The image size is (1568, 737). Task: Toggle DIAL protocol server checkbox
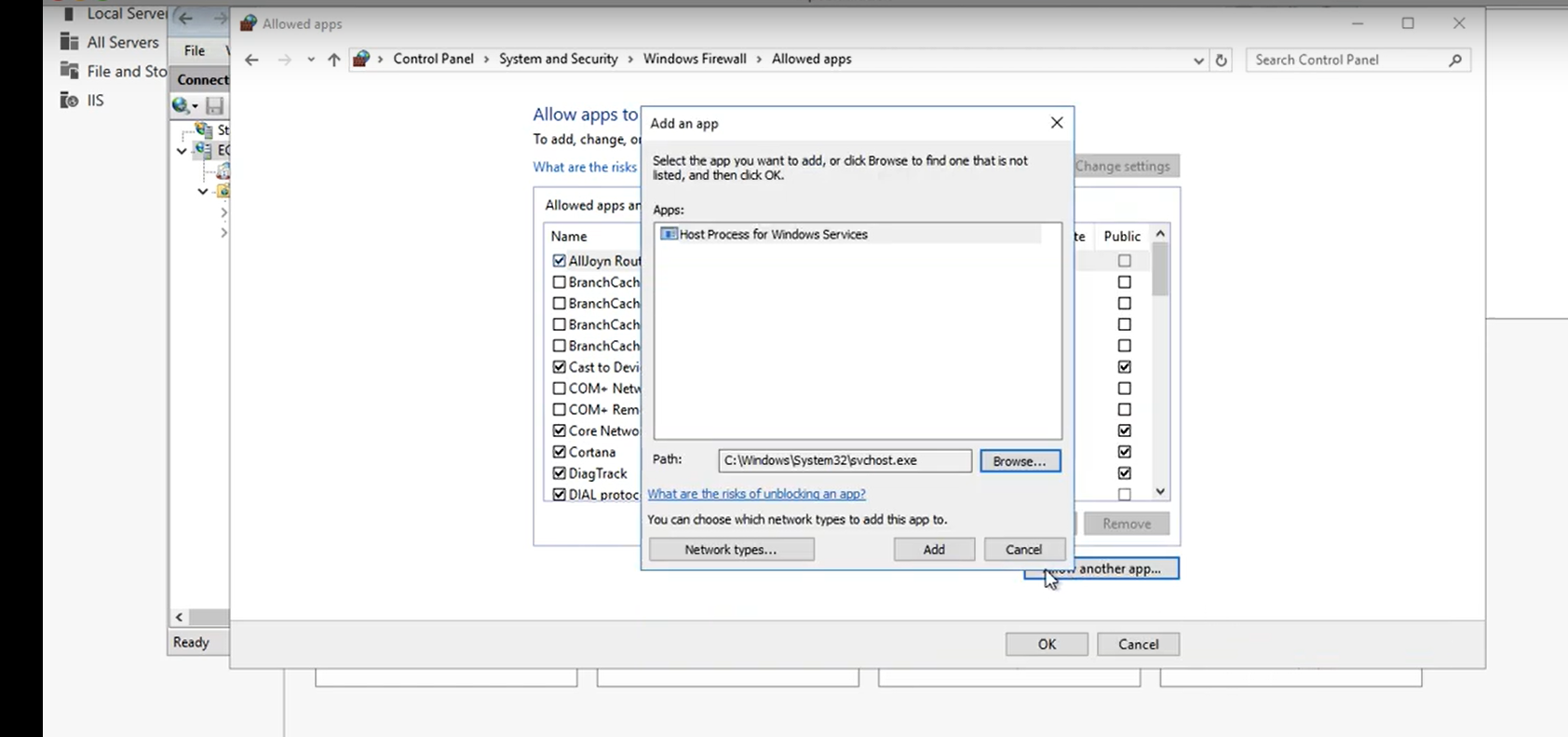point(559,495)
